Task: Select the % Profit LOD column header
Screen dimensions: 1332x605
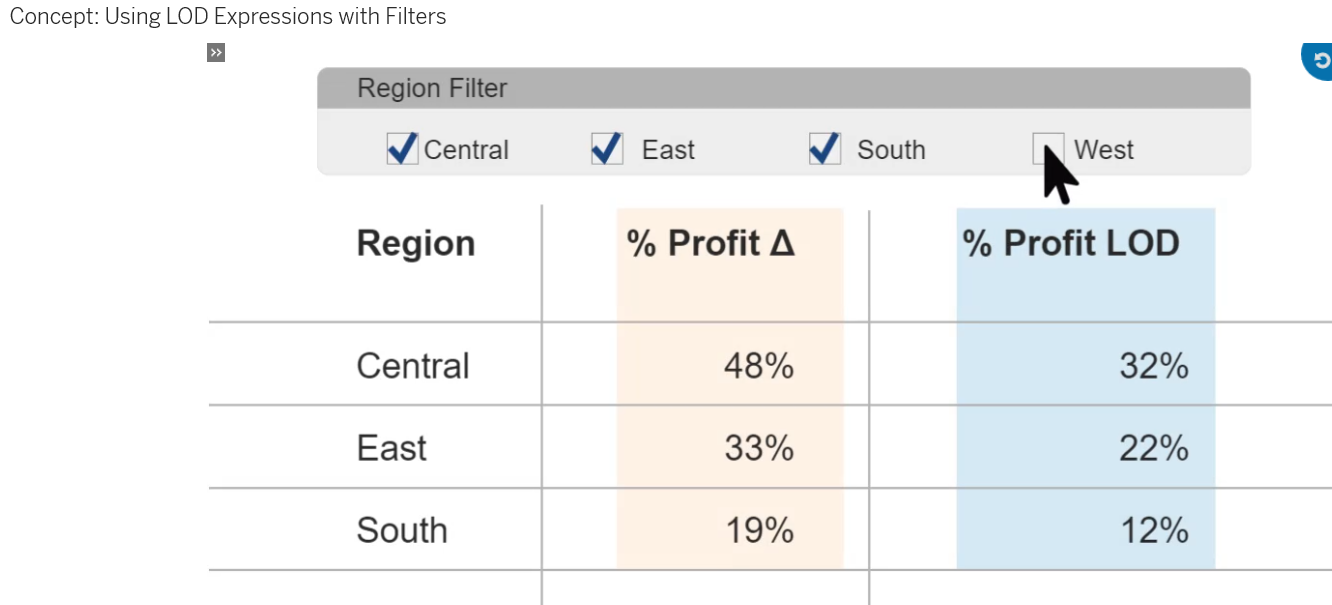Action: 1070,243
